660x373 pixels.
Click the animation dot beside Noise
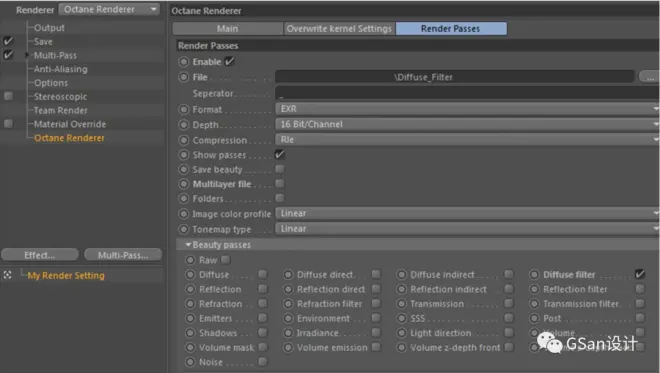(x=190, y=362)
